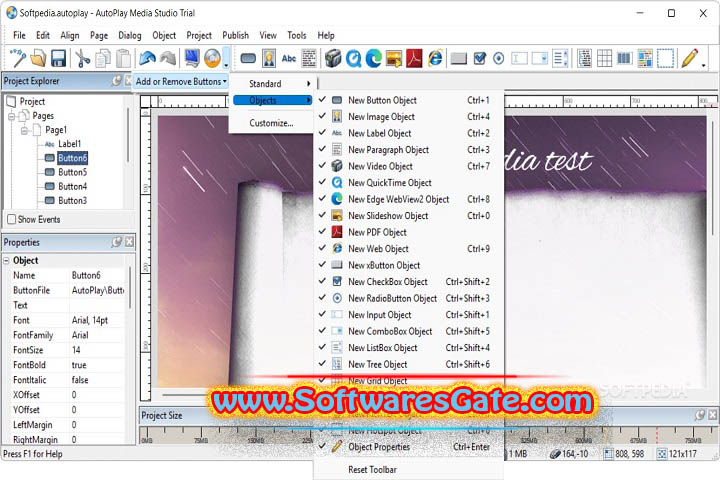The image size is (720, 480).
Task: Insert a new Edge WebView2 object from toolbar
Action: coord(373,58)
